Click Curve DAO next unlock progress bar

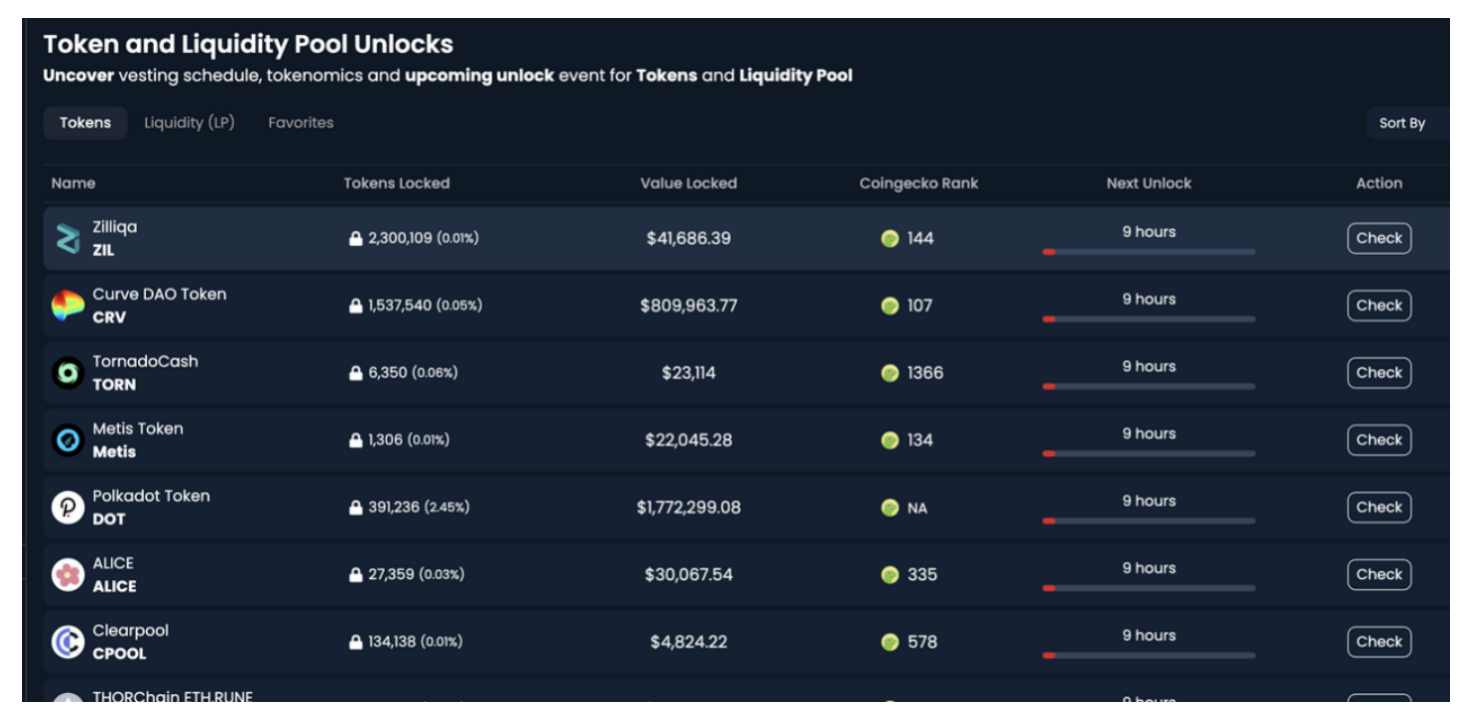[1149, 319]
